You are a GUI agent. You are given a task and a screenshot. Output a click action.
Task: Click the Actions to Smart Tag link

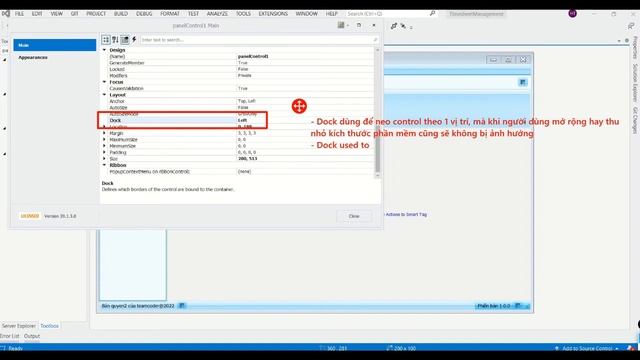406,214
